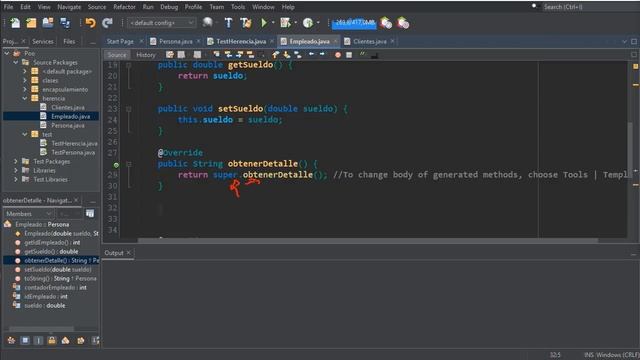Close the Output panel tab
This screenshot has width=640, height=360.
coord(128,253)
